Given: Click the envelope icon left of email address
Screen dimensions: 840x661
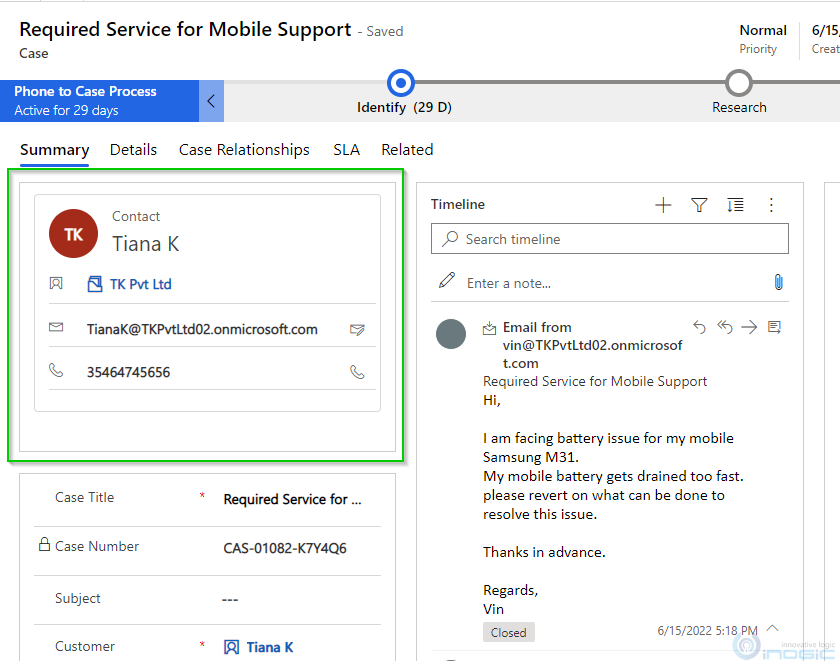Looking at the screenshot, I should (x=56, y=327).
